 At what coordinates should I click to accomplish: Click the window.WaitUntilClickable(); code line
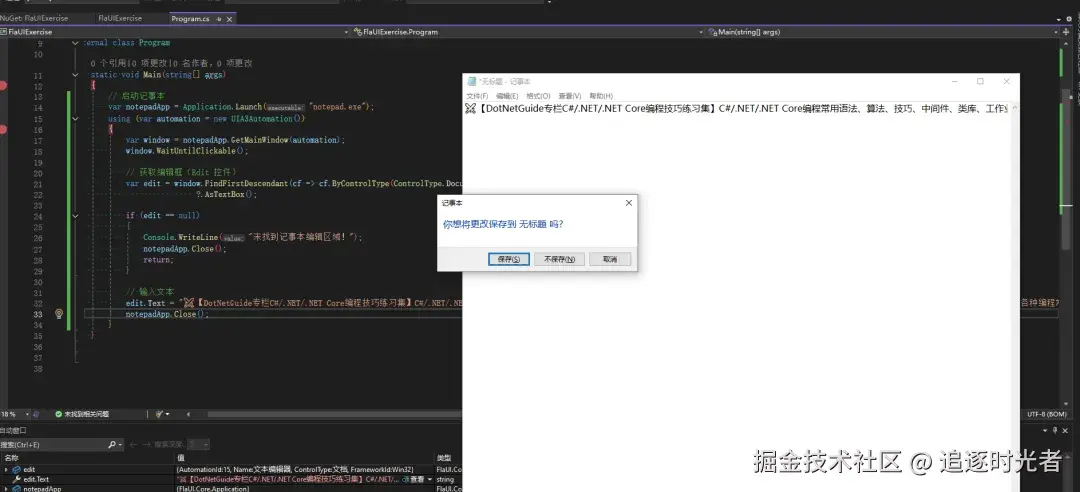click(187, 150)
